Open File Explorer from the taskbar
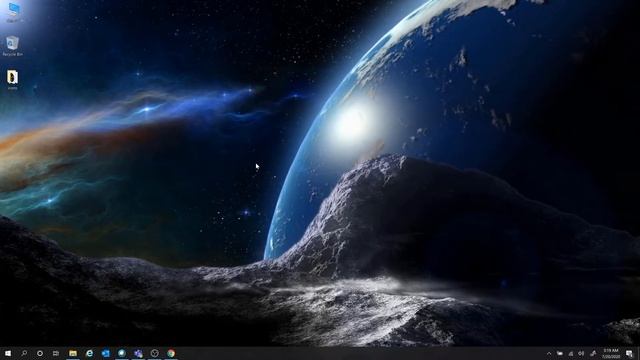Viewport: 640px width, 360px height. (x=73, y=353)
